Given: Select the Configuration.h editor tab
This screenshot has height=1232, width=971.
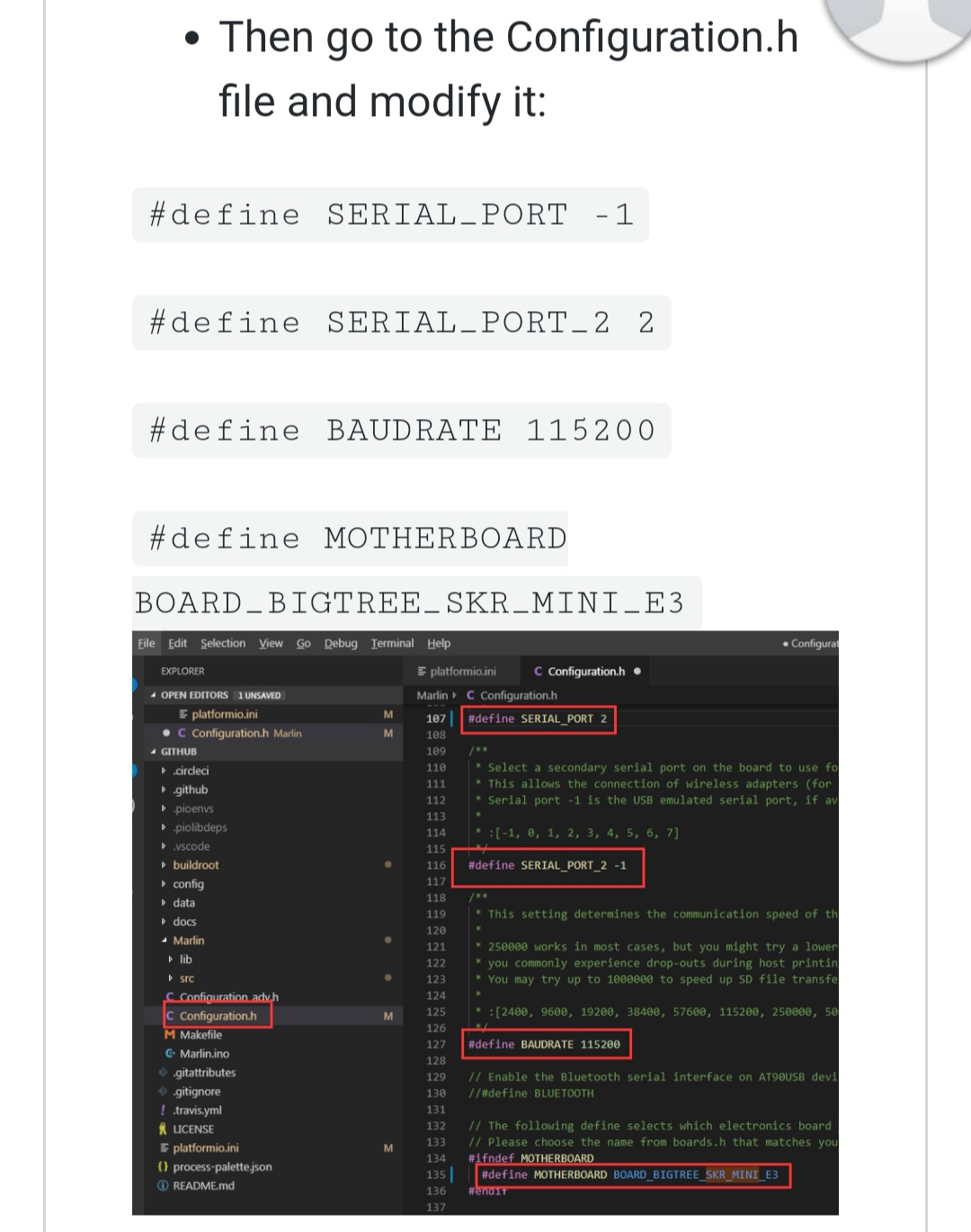Looking at the screenshot, I should (x=587, y=672).
